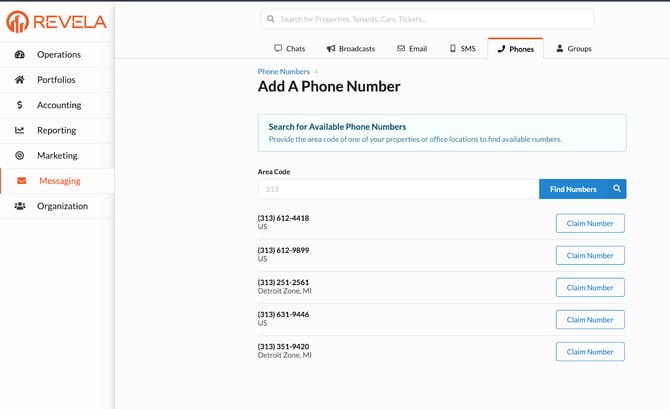Click the magnifier on Find Numbers
Screen dimensions: 670x409
pyautogui.click(x=618, y=188)
